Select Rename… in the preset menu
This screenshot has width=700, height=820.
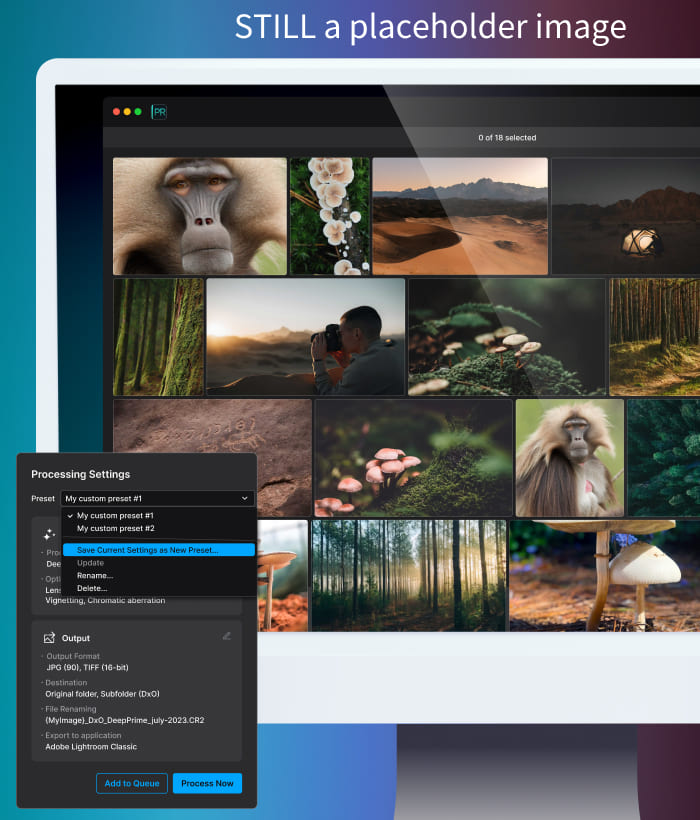coord(95,575)
